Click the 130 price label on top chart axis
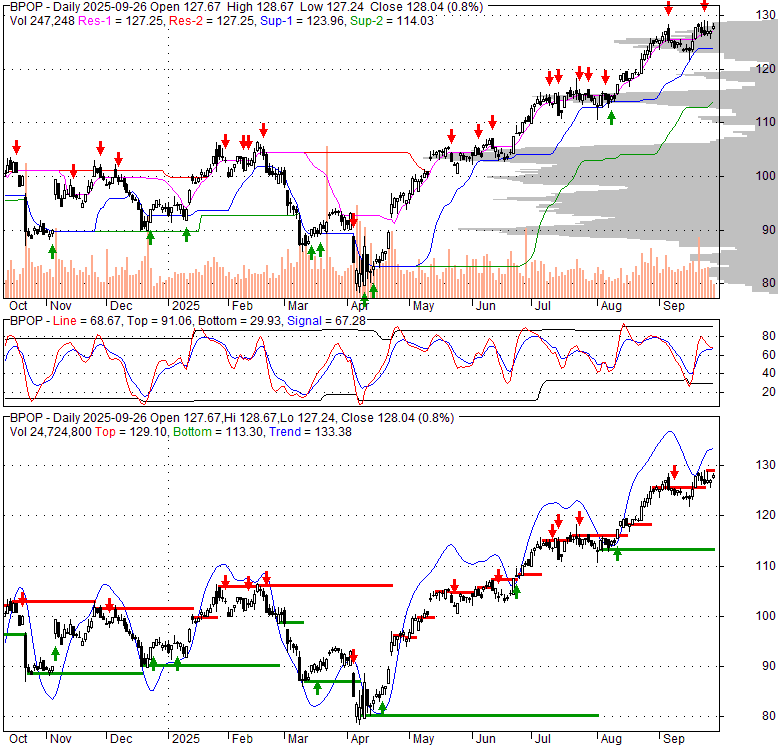 point(766,15)
